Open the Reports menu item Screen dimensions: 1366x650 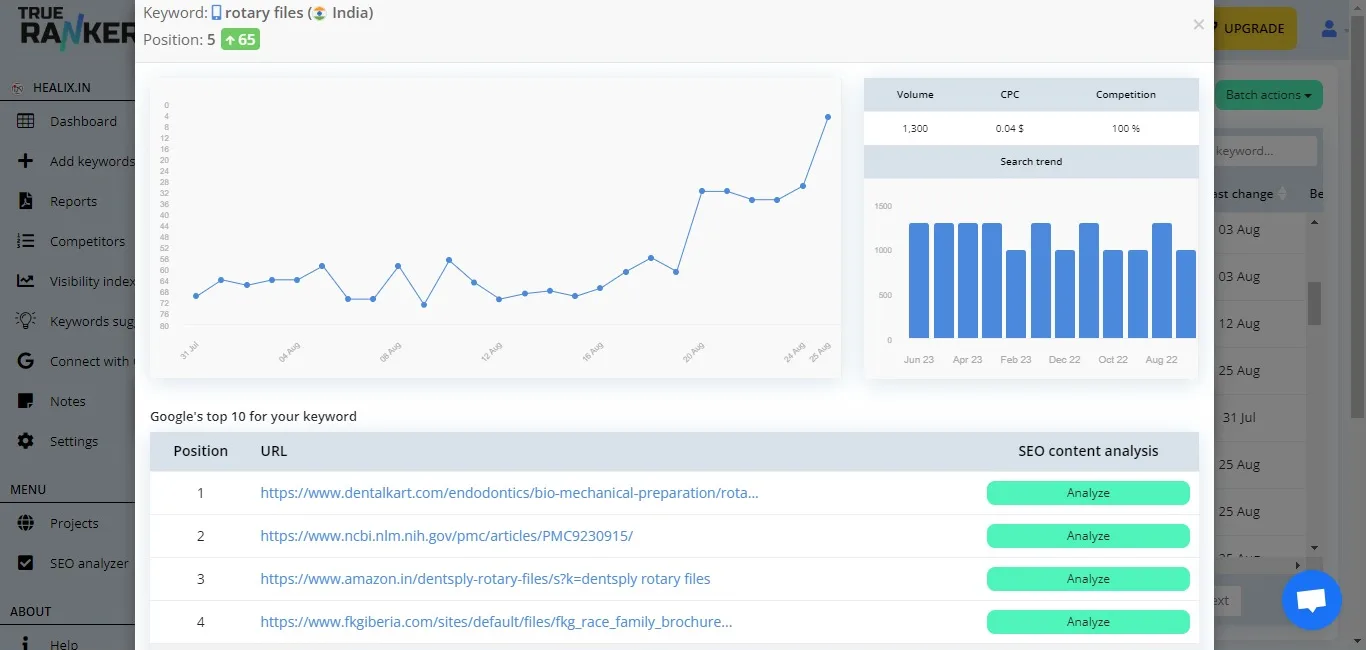[x=74, y=201]
